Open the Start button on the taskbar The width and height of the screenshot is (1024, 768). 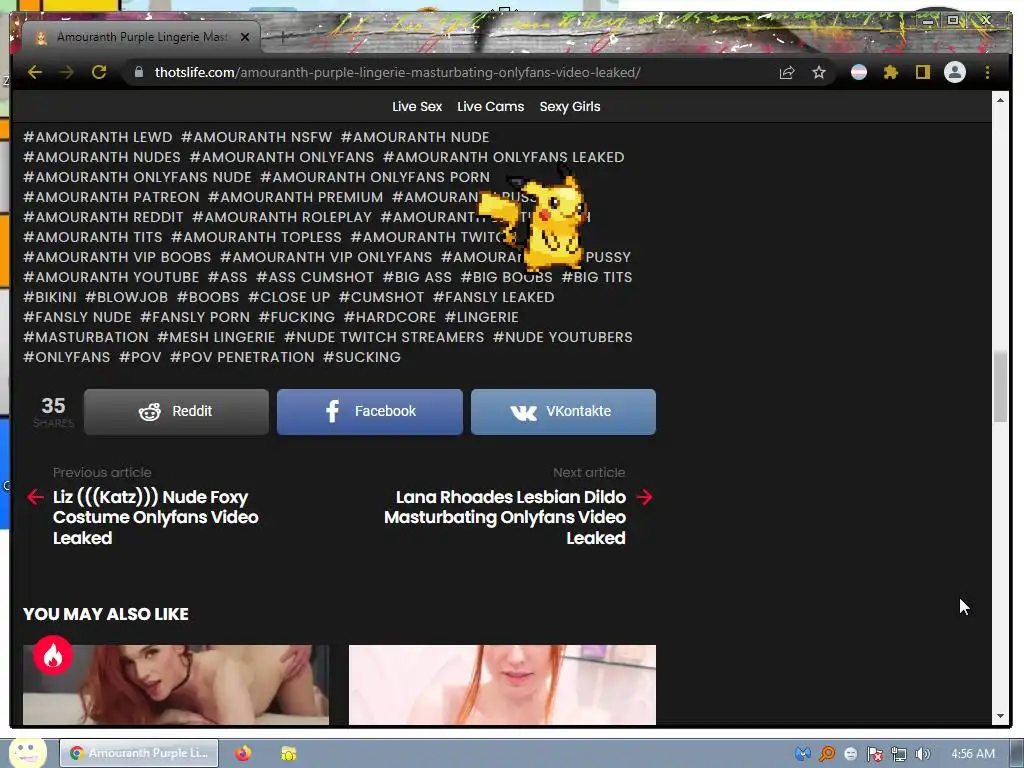tap(27, 752)
